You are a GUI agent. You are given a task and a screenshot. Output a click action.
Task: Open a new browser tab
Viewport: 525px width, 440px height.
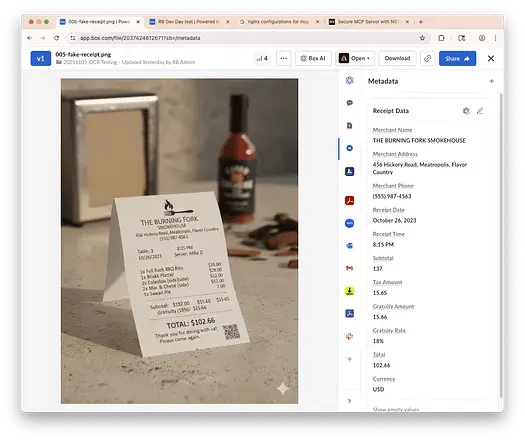pos(421,21)
